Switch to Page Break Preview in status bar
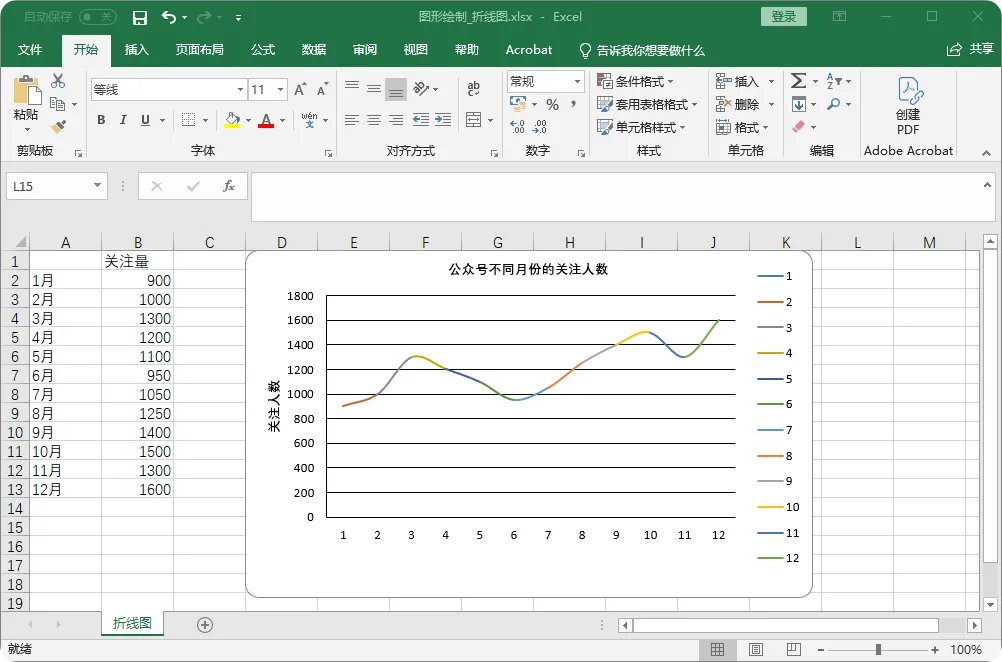1002x662 pixels. 794,650
